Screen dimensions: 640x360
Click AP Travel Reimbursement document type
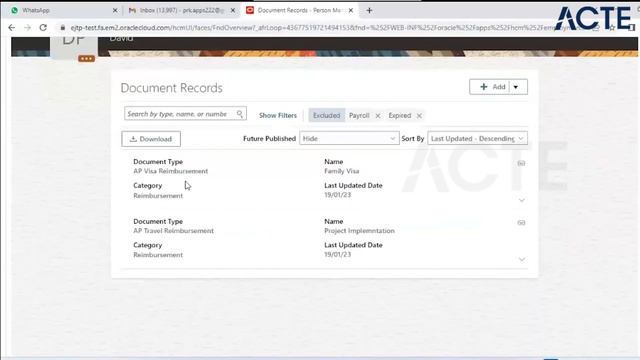(x=173, y=231)
